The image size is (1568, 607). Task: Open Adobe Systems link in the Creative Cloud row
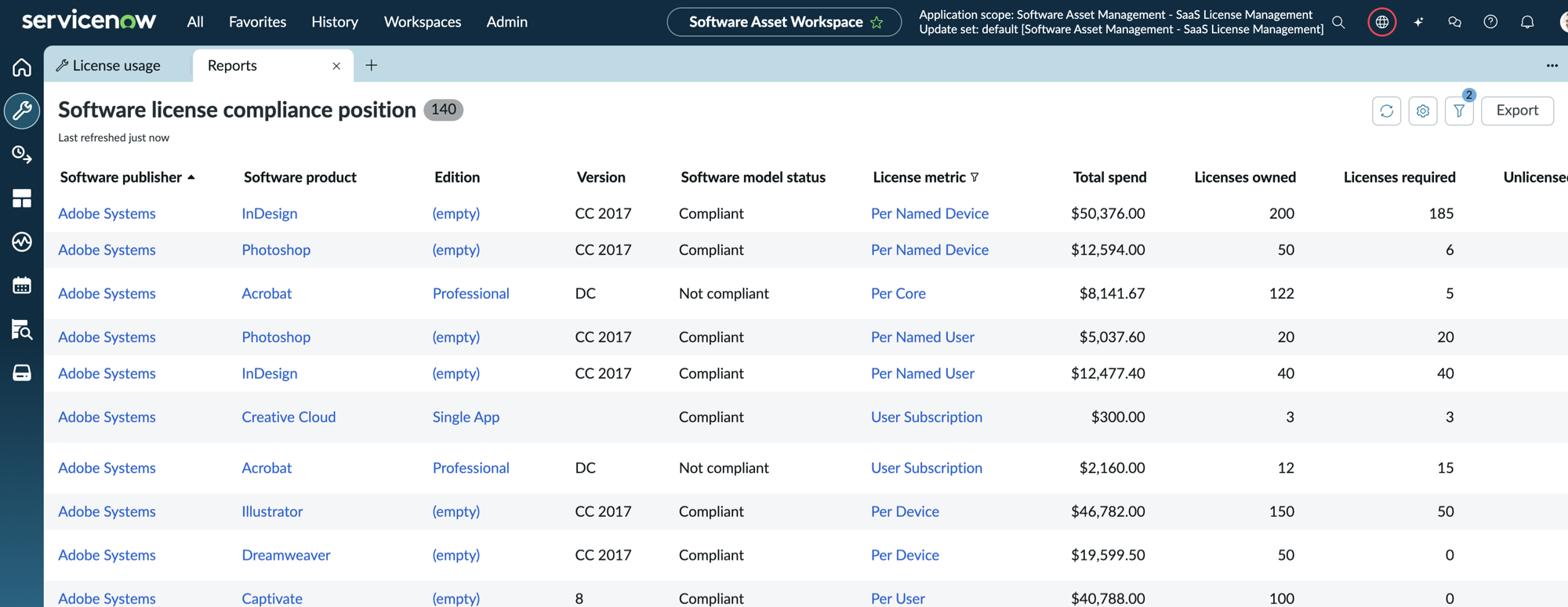[x=107, y=417]
